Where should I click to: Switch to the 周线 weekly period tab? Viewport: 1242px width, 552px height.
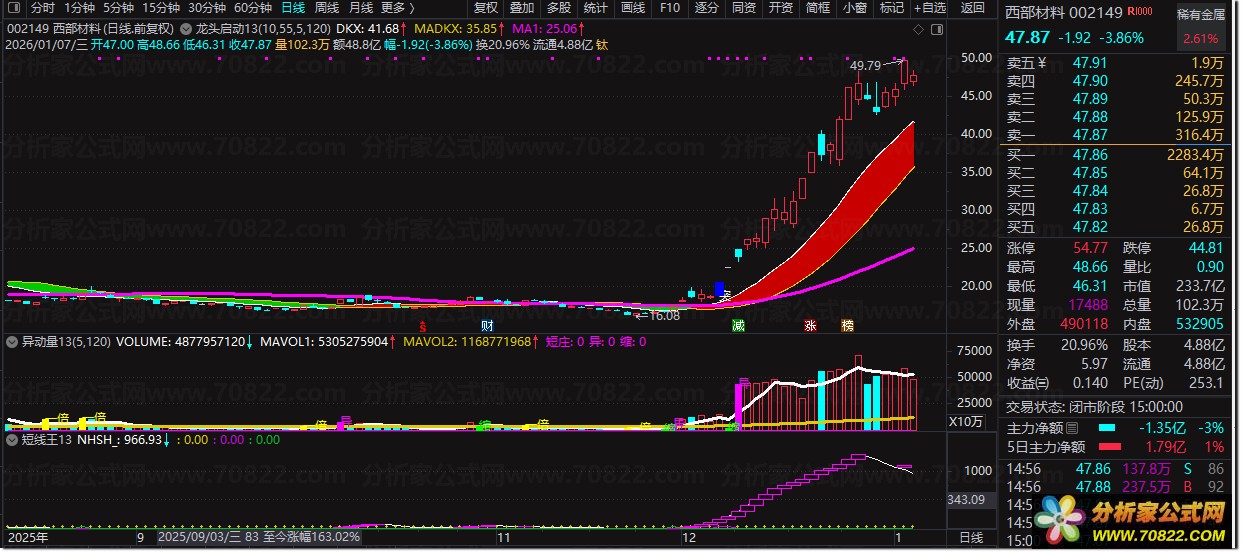(x=326, y=8)
